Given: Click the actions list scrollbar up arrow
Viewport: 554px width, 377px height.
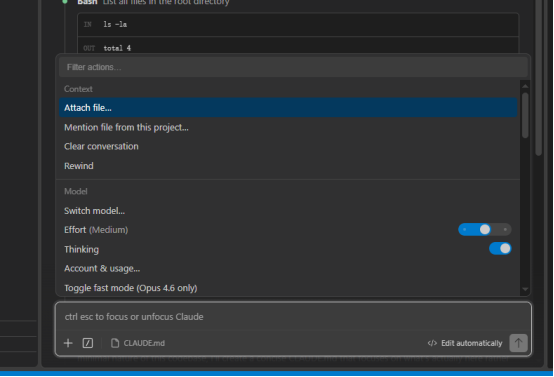Looking at the screenshot, I should click(x=525, y=86).
